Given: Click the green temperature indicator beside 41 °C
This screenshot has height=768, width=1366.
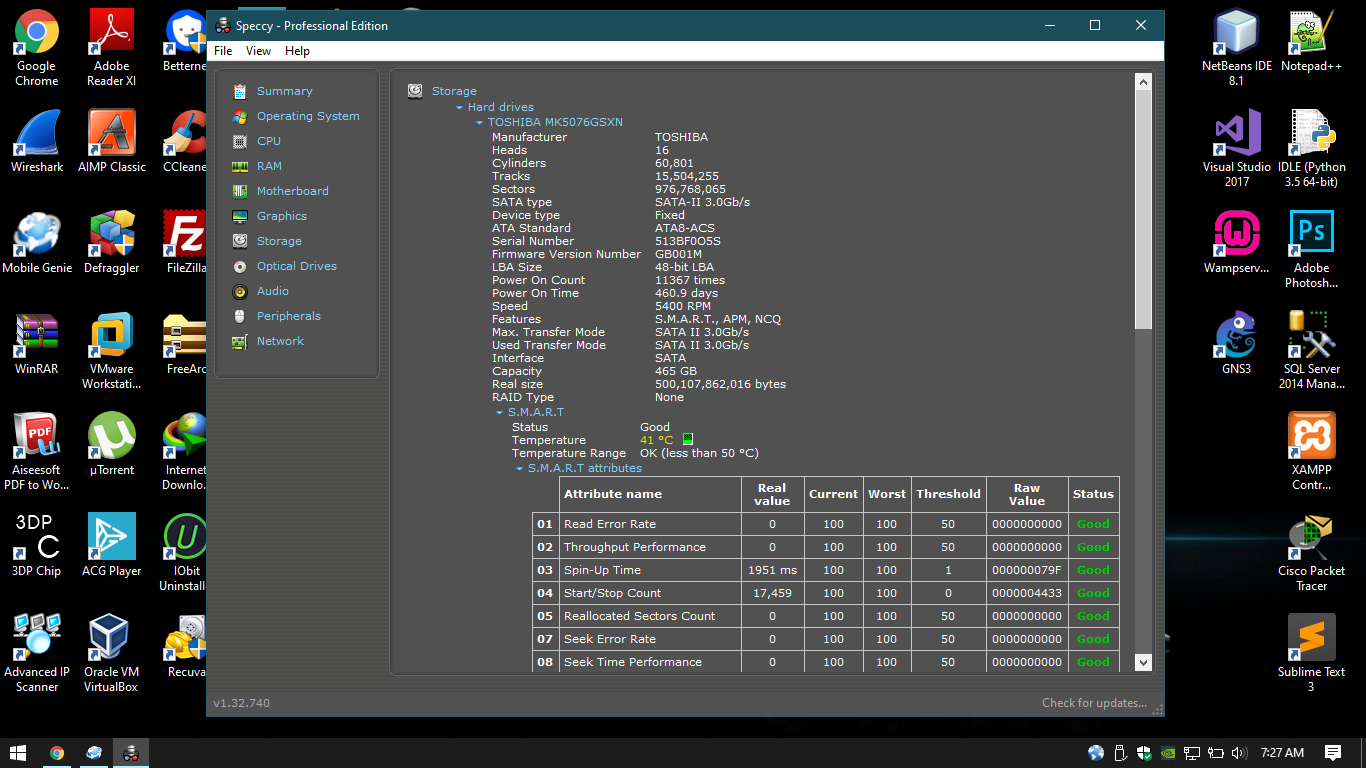Looking at the screenshot, I should pyautogui.click(x=688, y=439).
